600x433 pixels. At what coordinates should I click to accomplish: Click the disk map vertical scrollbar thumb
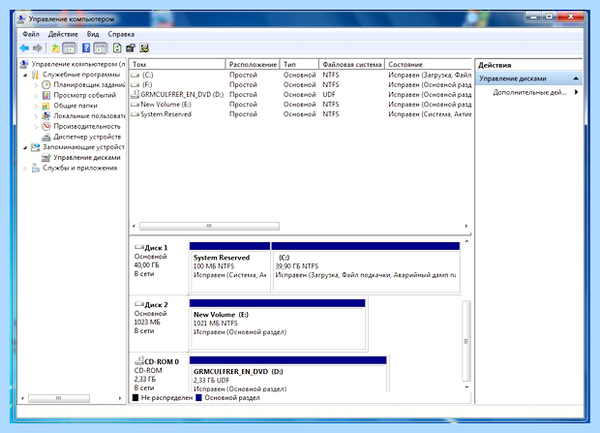[x=466, y=341]
